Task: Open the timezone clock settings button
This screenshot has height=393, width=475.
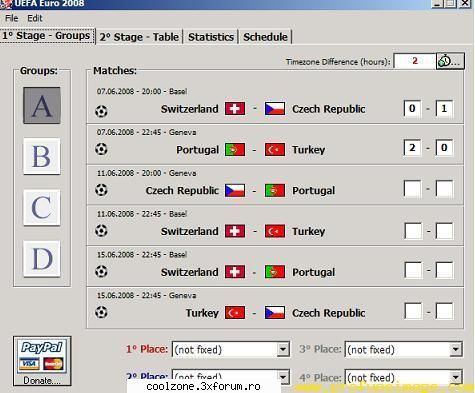Action: pos(450,61)
